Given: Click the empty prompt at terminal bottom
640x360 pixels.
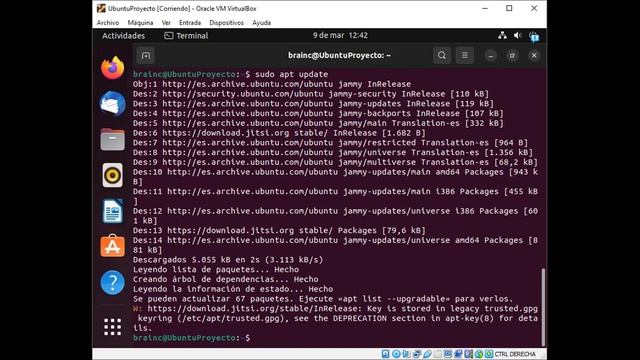Looking at the screenshot, I should (x=192, y=338).
